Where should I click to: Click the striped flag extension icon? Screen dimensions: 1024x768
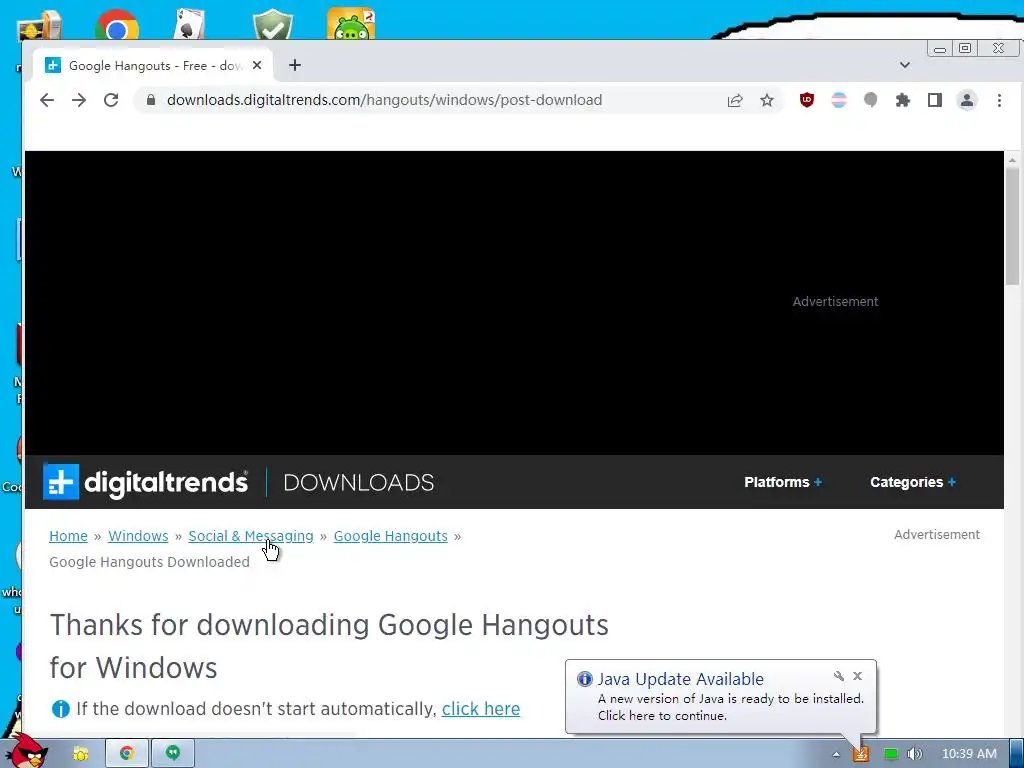839,100
